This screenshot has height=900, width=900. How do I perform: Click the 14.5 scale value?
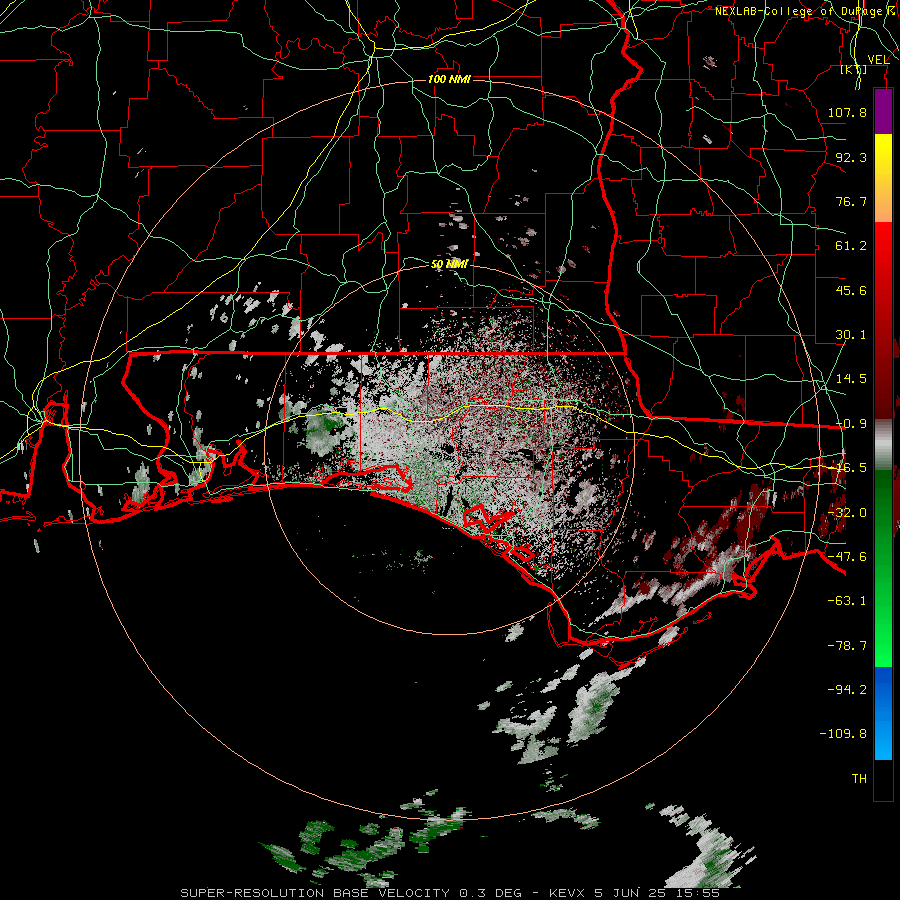[851, 379]
